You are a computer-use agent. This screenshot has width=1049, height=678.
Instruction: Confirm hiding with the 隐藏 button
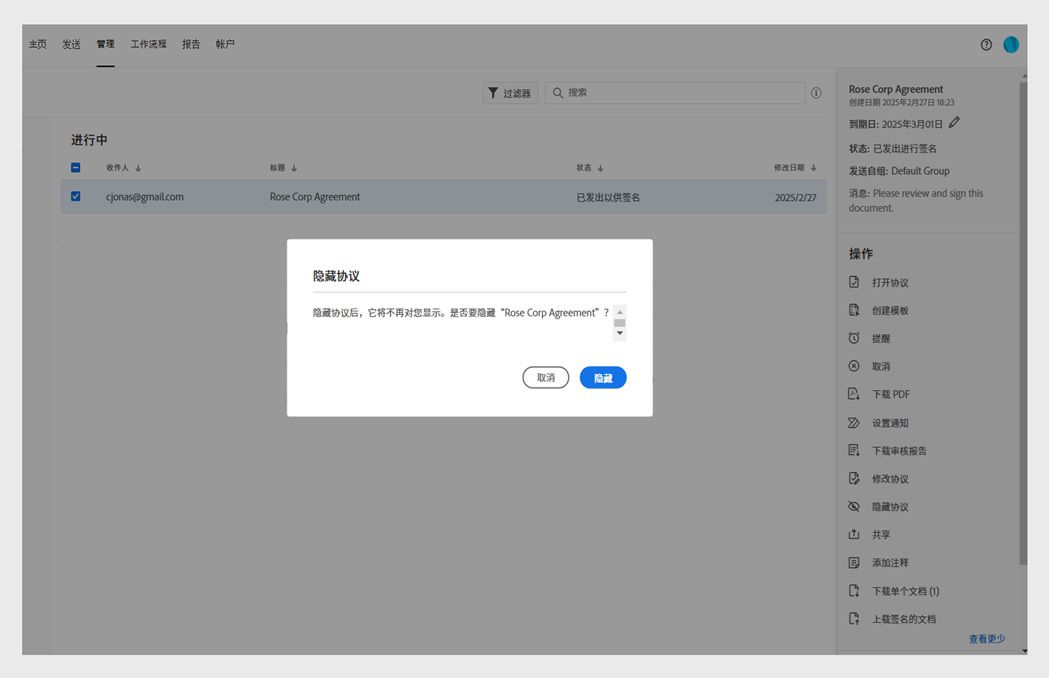[603, 377]
